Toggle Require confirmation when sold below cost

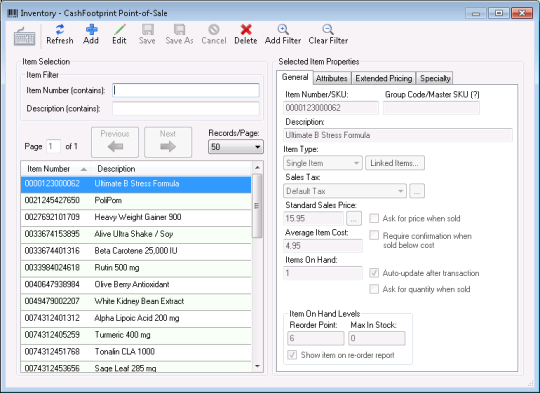[374, 235]
